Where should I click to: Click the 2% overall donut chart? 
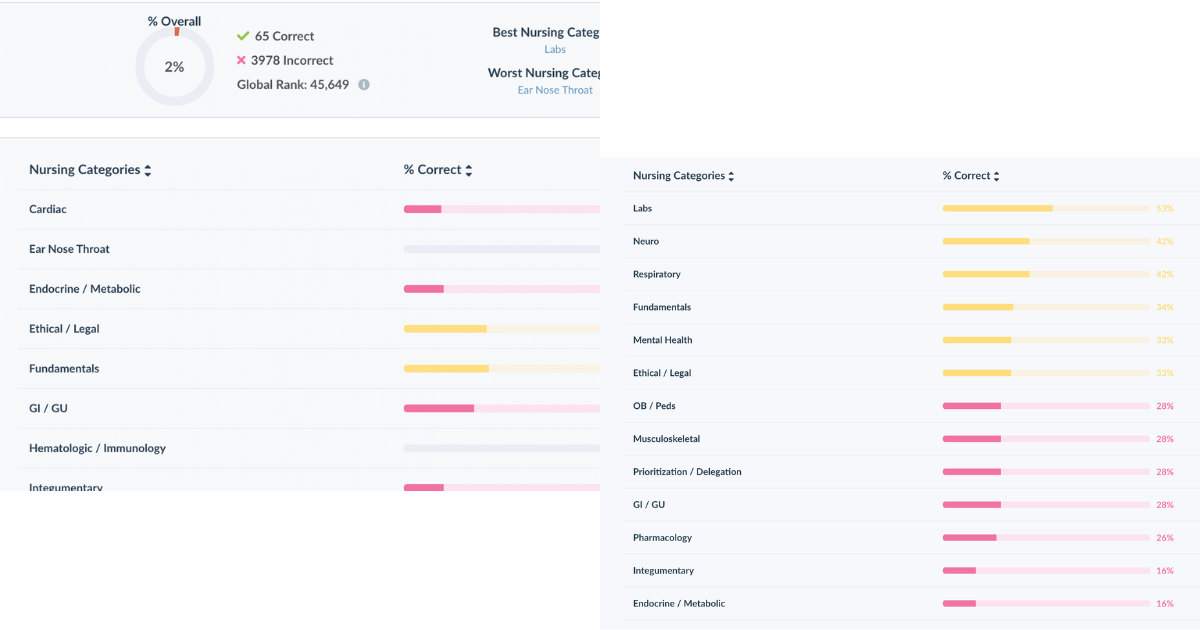tap(174, 66)
